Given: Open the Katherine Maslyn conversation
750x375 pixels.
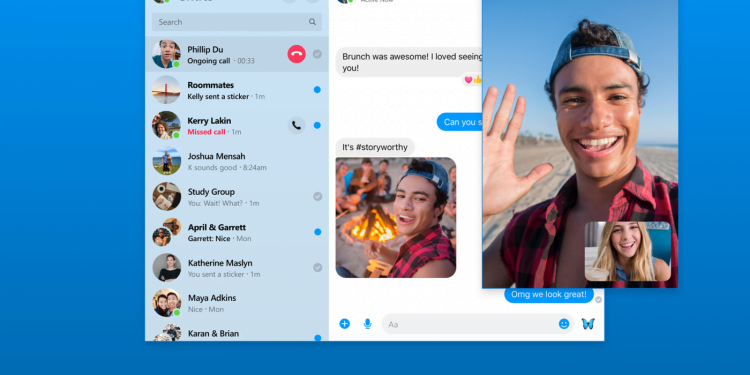Looking at the screenshot, I should pyautogui.click(x=237, y=267).
